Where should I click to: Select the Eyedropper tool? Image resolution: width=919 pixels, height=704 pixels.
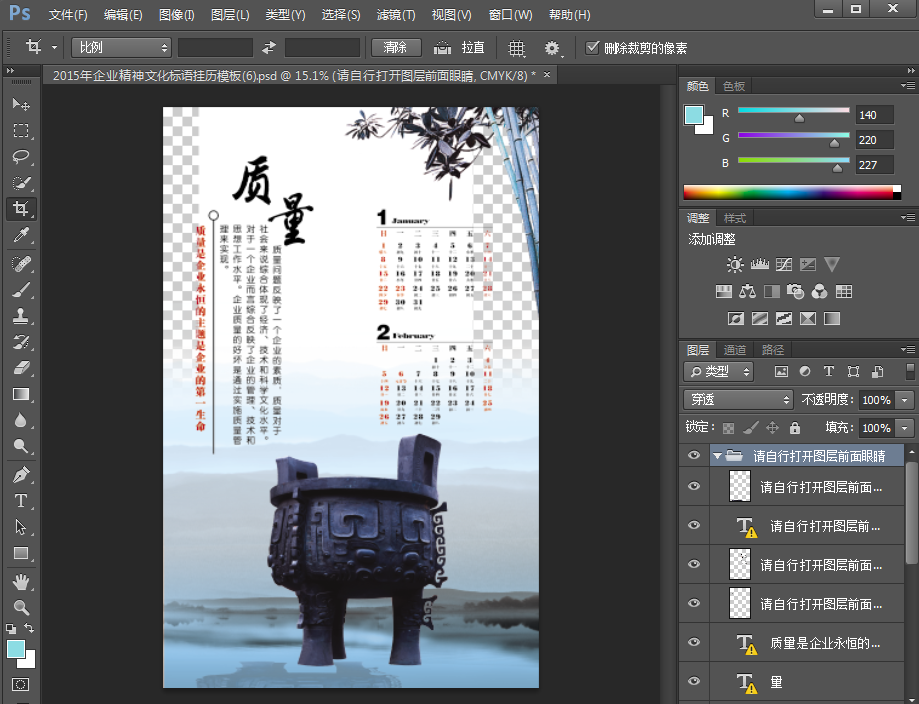click(x=20, y=236)
